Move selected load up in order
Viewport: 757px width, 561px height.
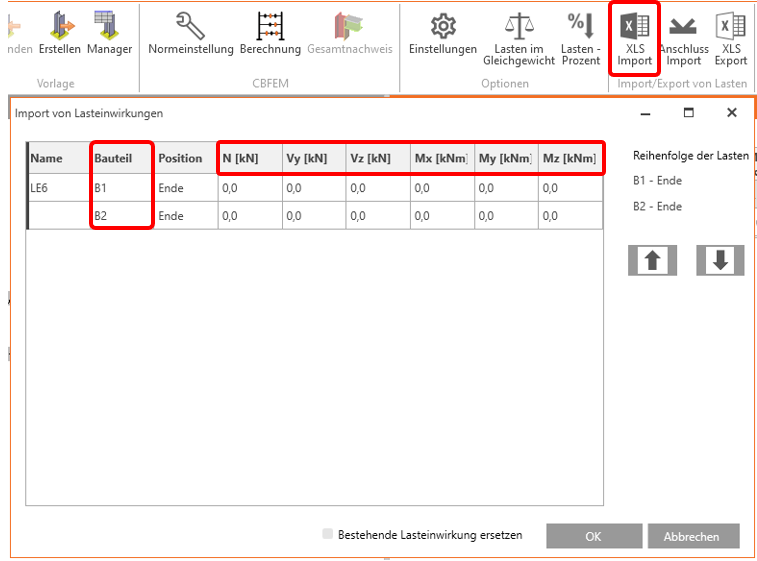(652, 260)
